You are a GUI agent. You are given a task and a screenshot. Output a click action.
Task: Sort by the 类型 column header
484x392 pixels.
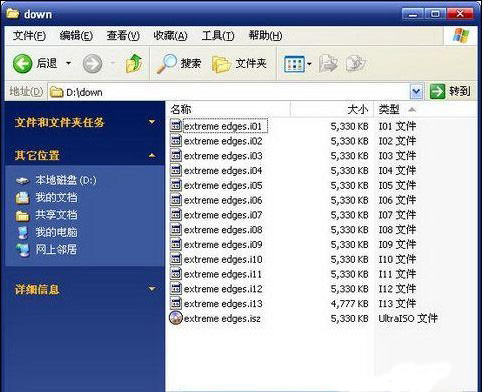click(x=425, y=109)
